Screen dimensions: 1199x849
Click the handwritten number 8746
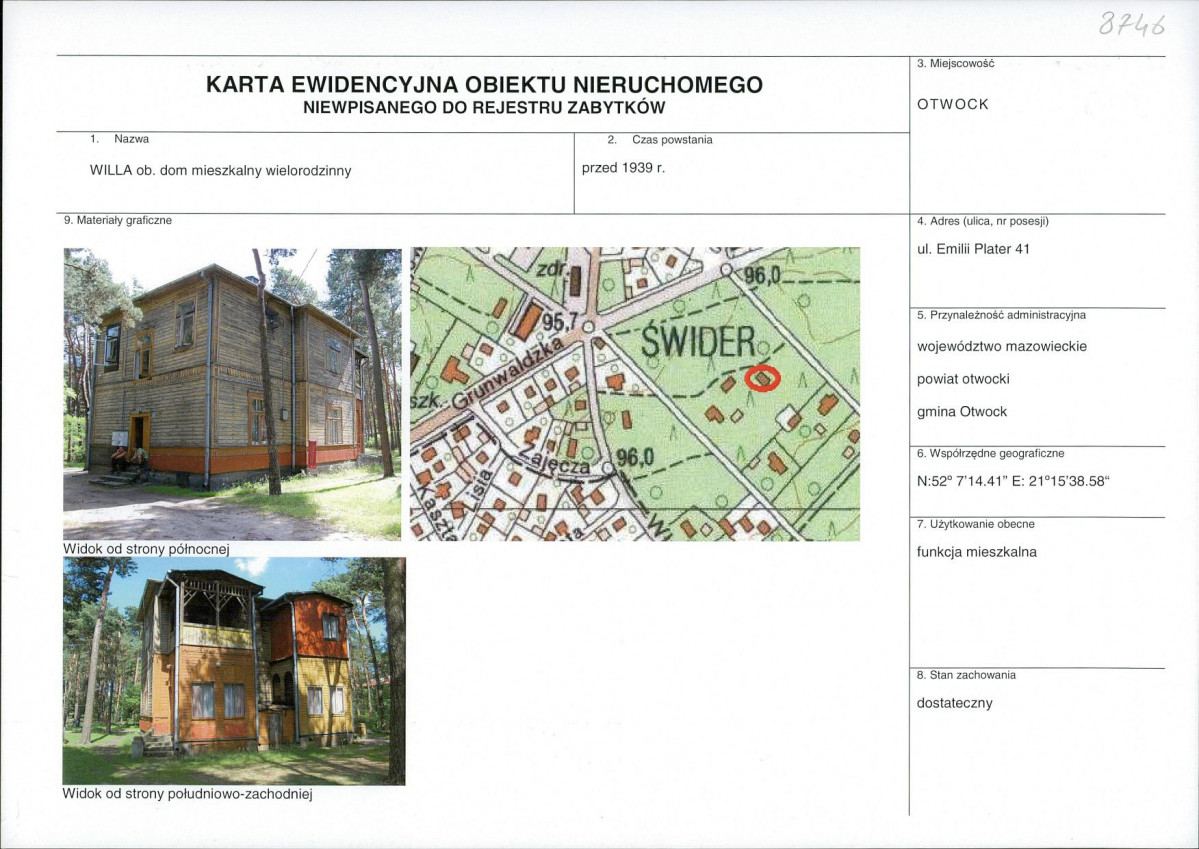click(1132, 25)
